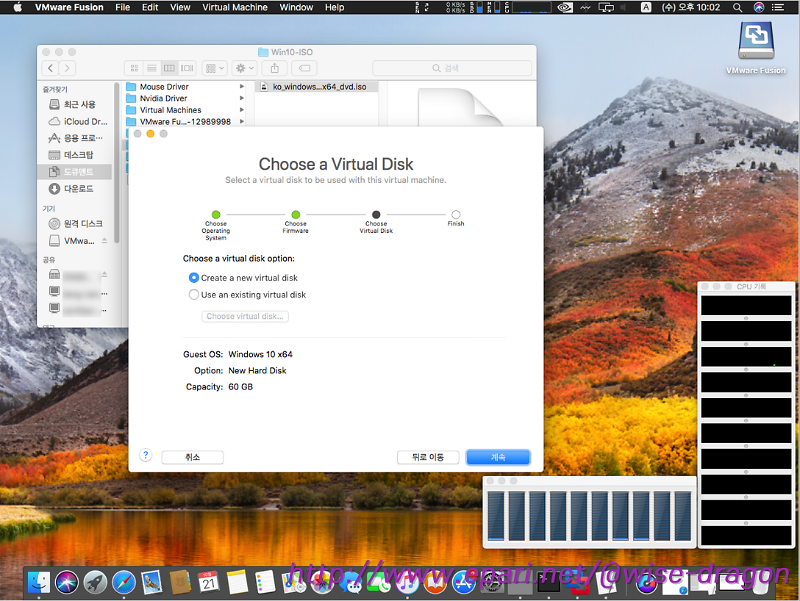Click the Choose Operating System step indicator
Image resolution: width=800 pixels, height=601 pixels.
[216, 215]
